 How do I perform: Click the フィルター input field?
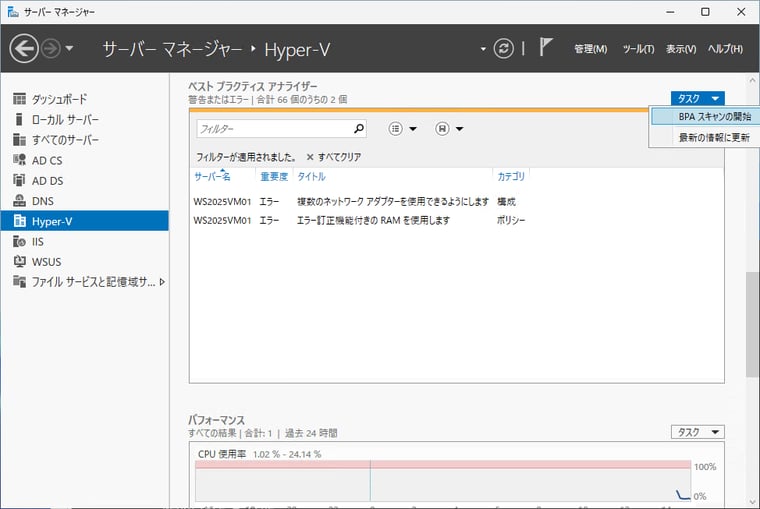(x=274, y=129)
